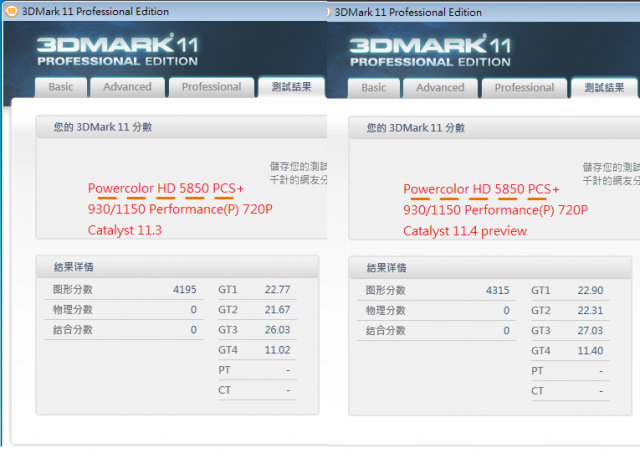Click '結合分数' label in right window
640x454 pixels.
click(385, 331)
